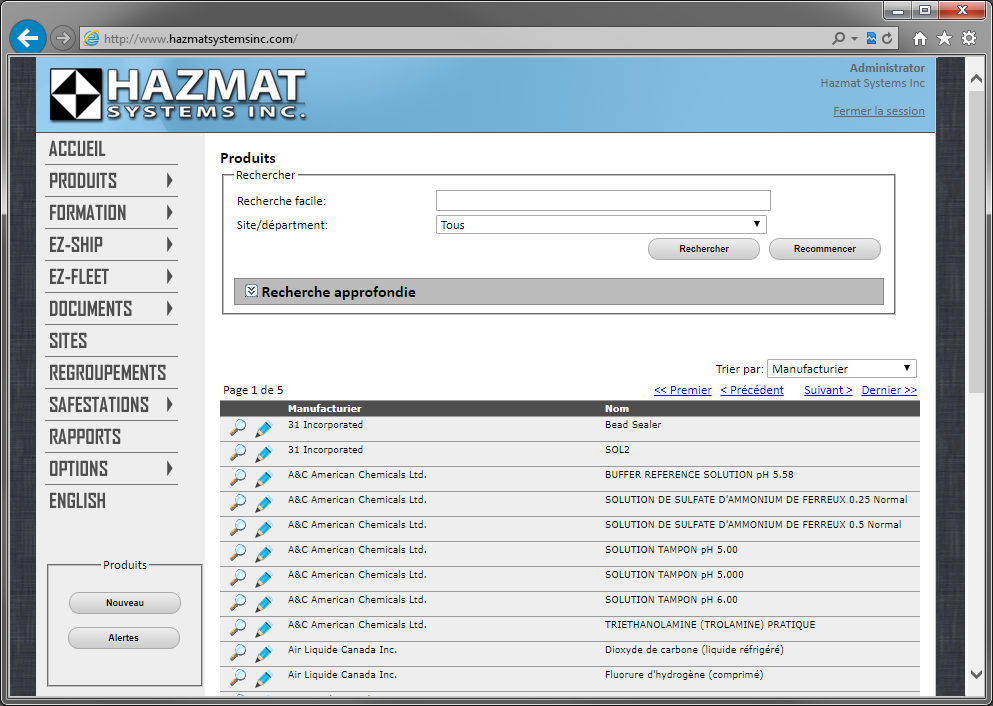This screenshot has width=993, height=706.
Task: Click page scrollbar down arrow
Action: tap(977, 675)
